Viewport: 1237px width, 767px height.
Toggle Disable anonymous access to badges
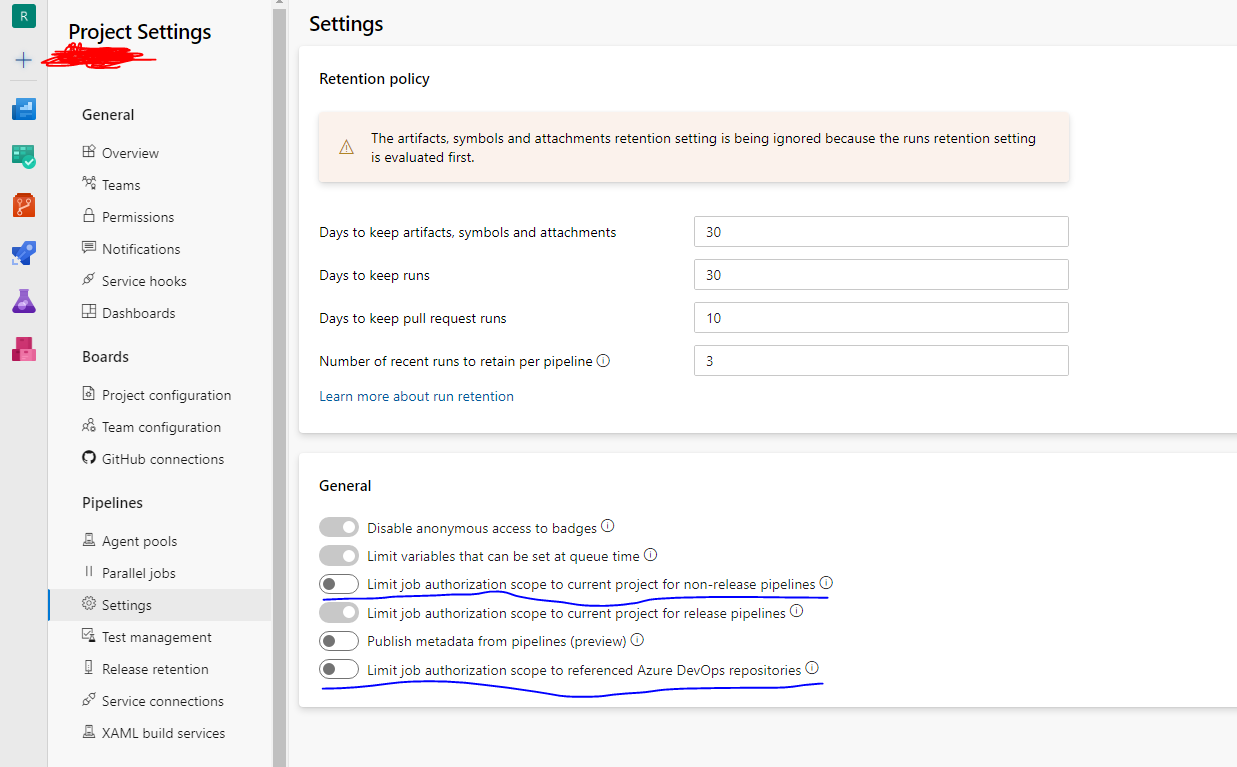coord(339,527)
